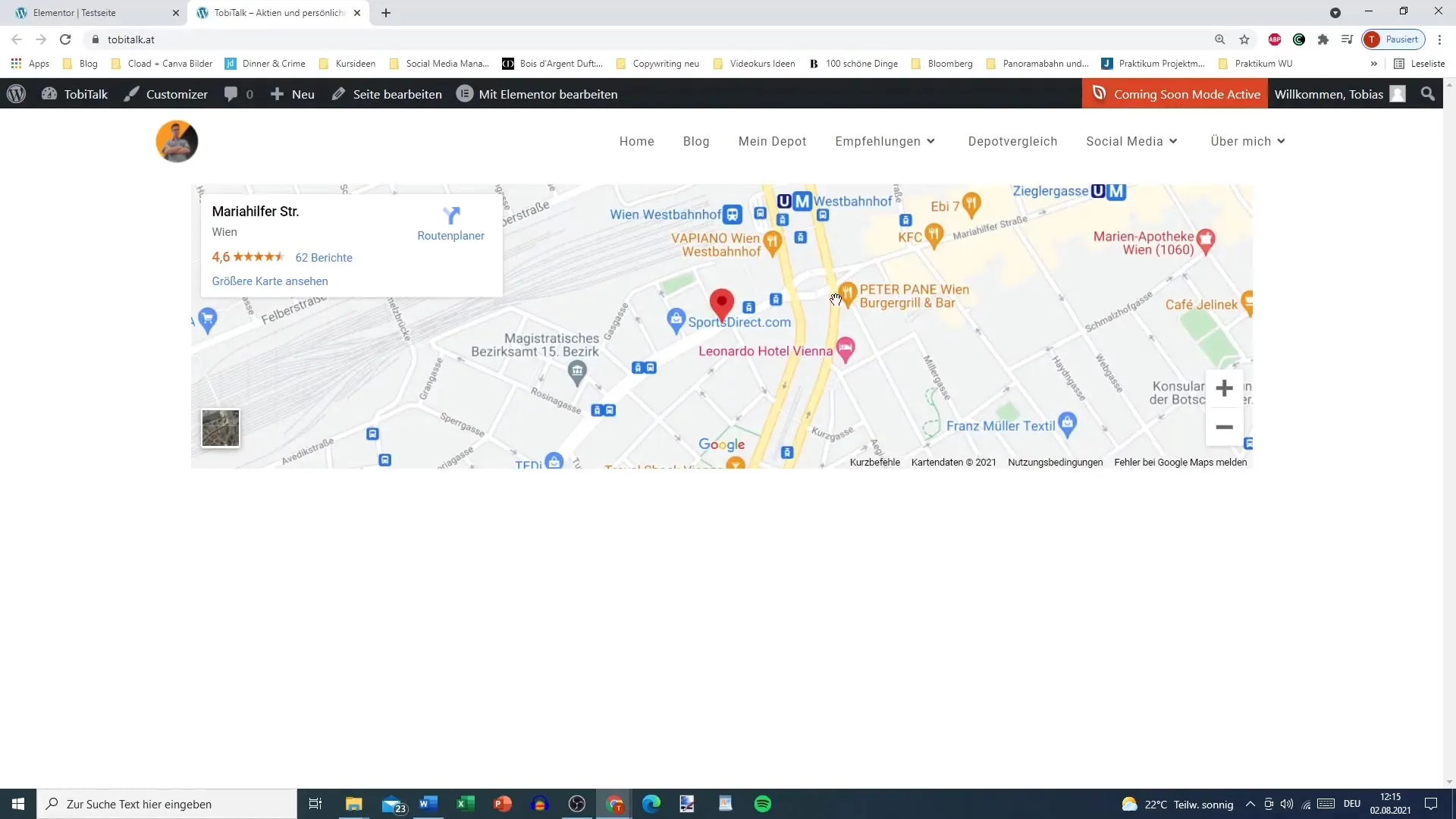The image size is (1456, 819).
Task: Open the WordPress logo menu
Action: 16,94
